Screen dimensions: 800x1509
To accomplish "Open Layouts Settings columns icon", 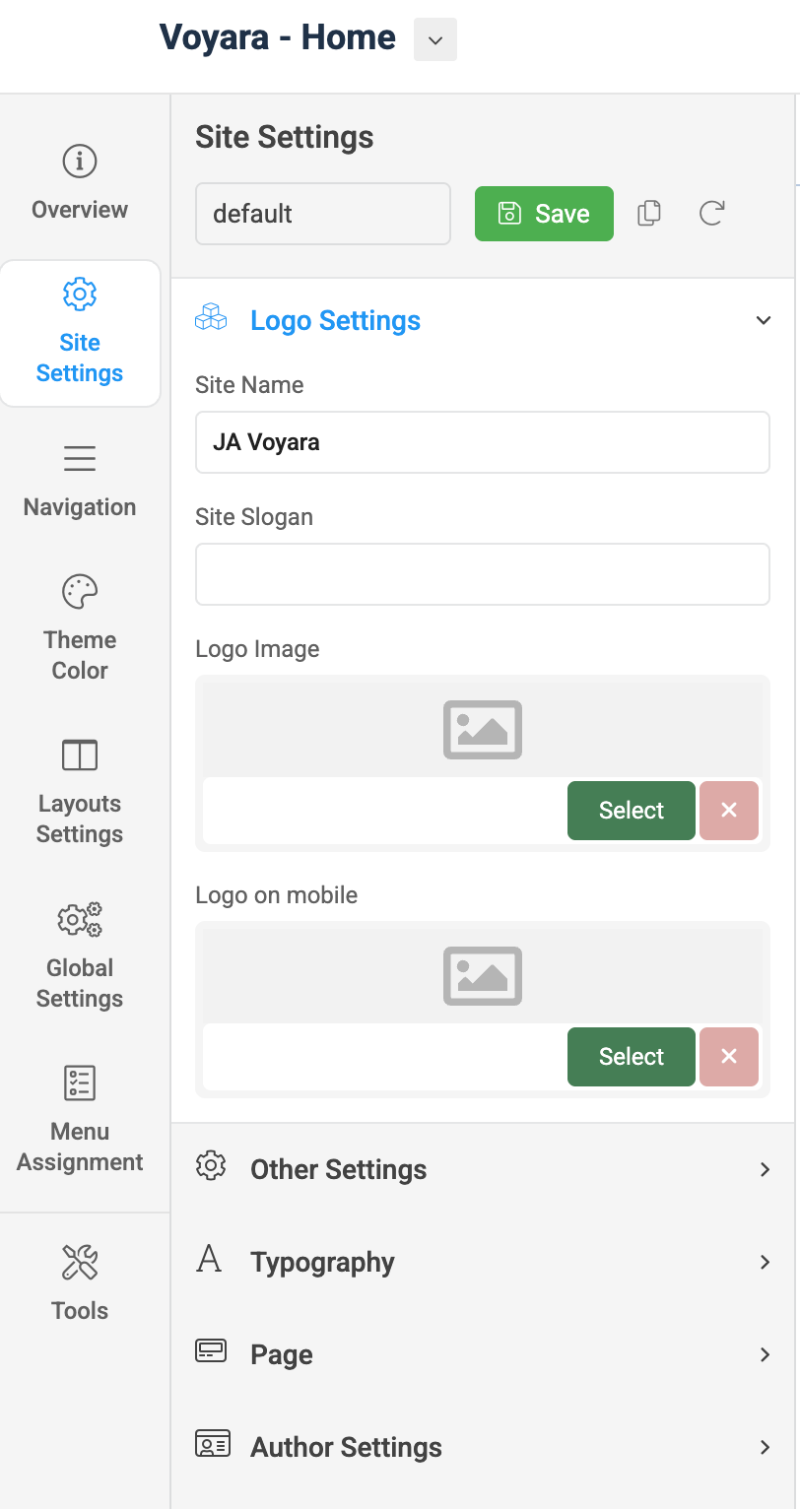I will pyautogui.click(x=79, y=755).
